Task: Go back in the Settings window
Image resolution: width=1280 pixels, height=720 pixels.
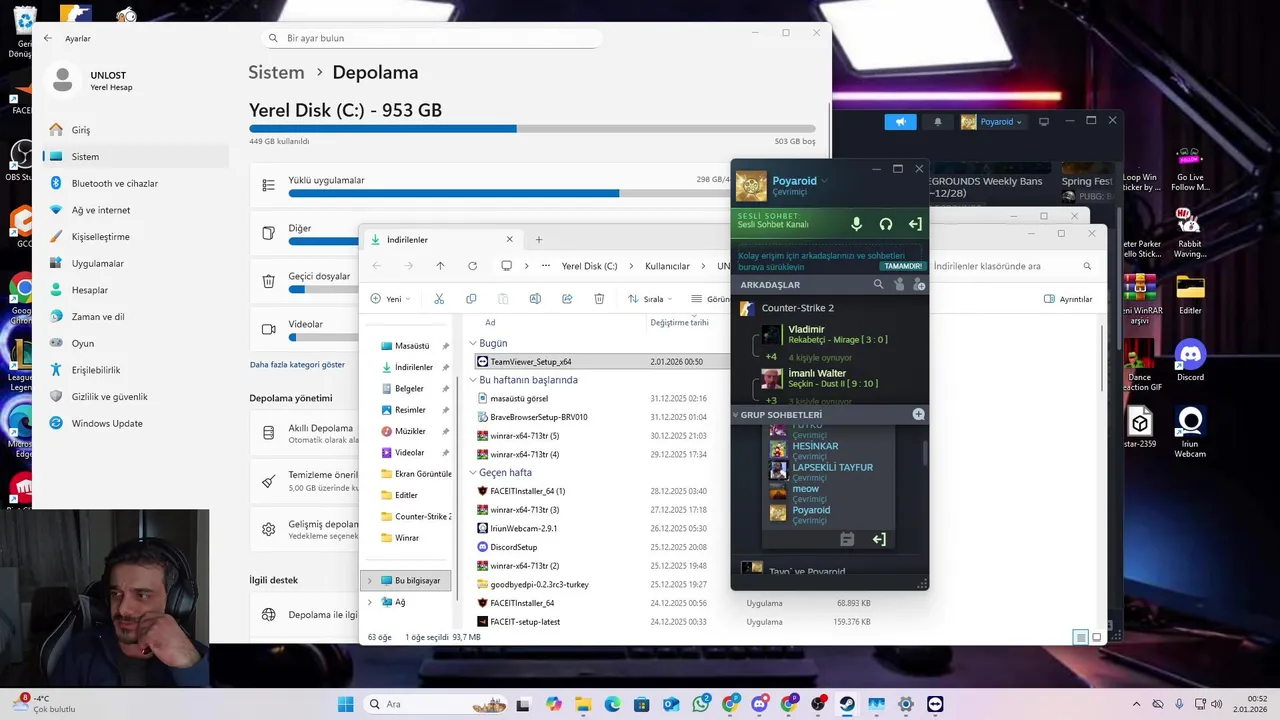Action: 47,38
